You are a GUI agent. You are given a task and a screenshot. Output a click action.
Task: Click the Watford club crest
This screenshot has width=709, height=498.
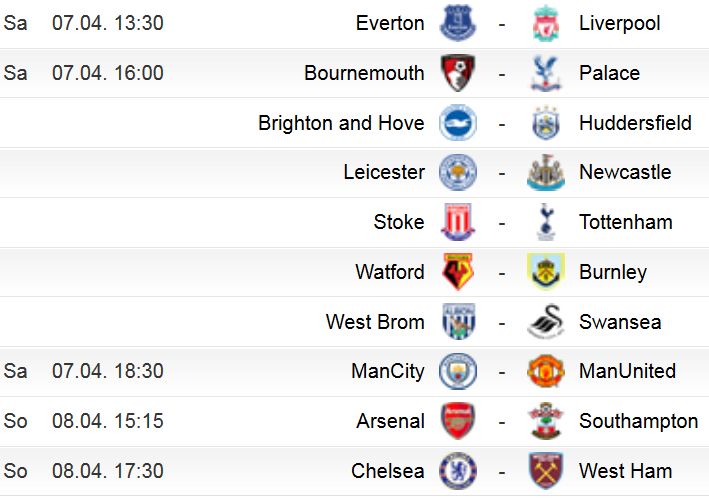(458, 272)
